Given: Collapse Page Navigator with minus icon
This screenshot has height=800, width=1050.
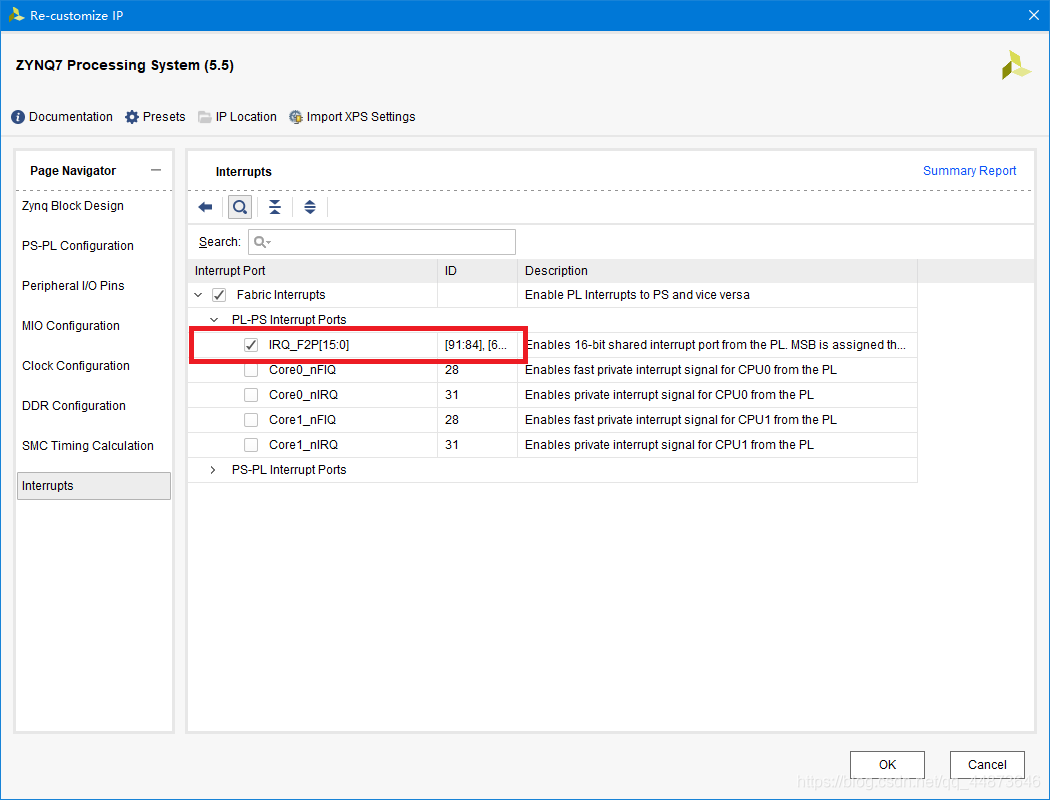Looking at the screenshot, I should 156,171.
